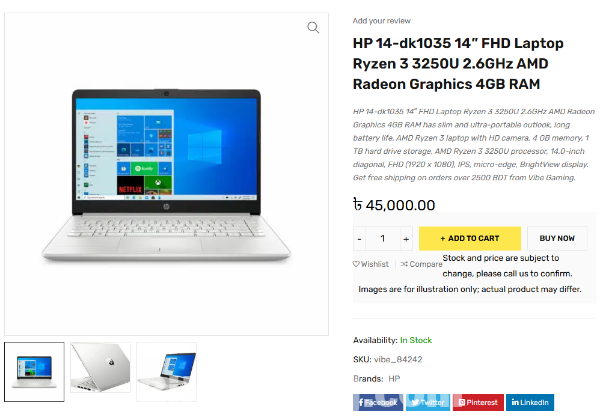Screen dimensions: 603x420
Task: Add the HP laptop to cart
Action: pyautogui.click(x=470, y=238)
